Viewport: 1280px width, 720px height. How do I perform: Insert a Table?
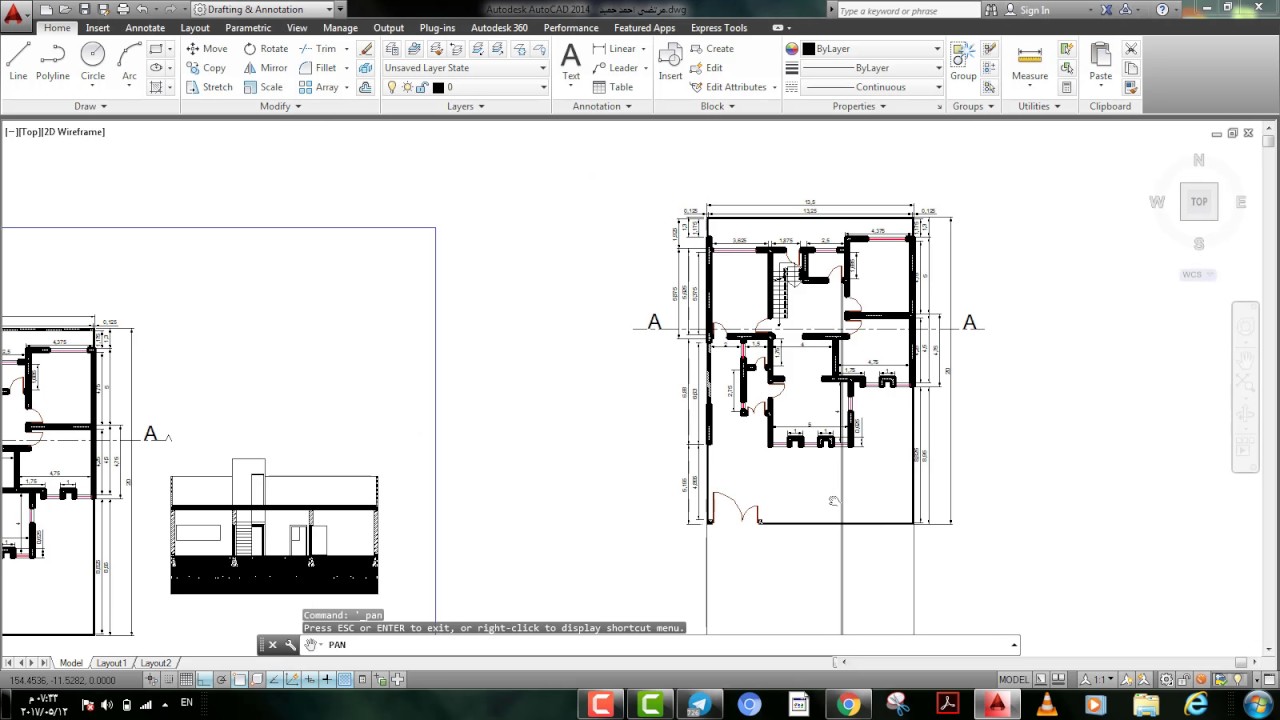point(613,87)
